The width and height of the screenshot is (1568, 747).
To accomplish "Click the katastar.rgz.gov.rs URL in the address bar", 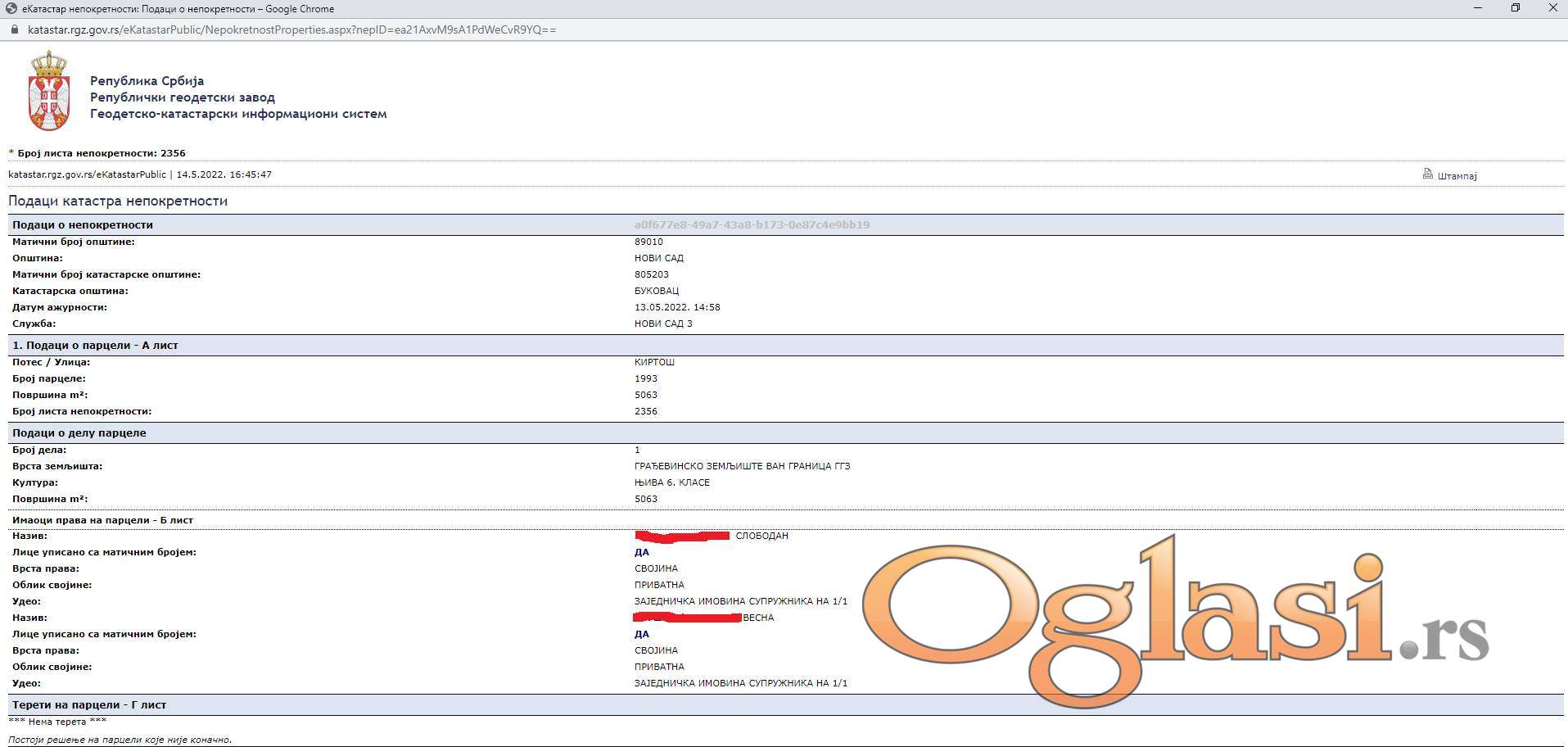I will click(x=291, y=29).
